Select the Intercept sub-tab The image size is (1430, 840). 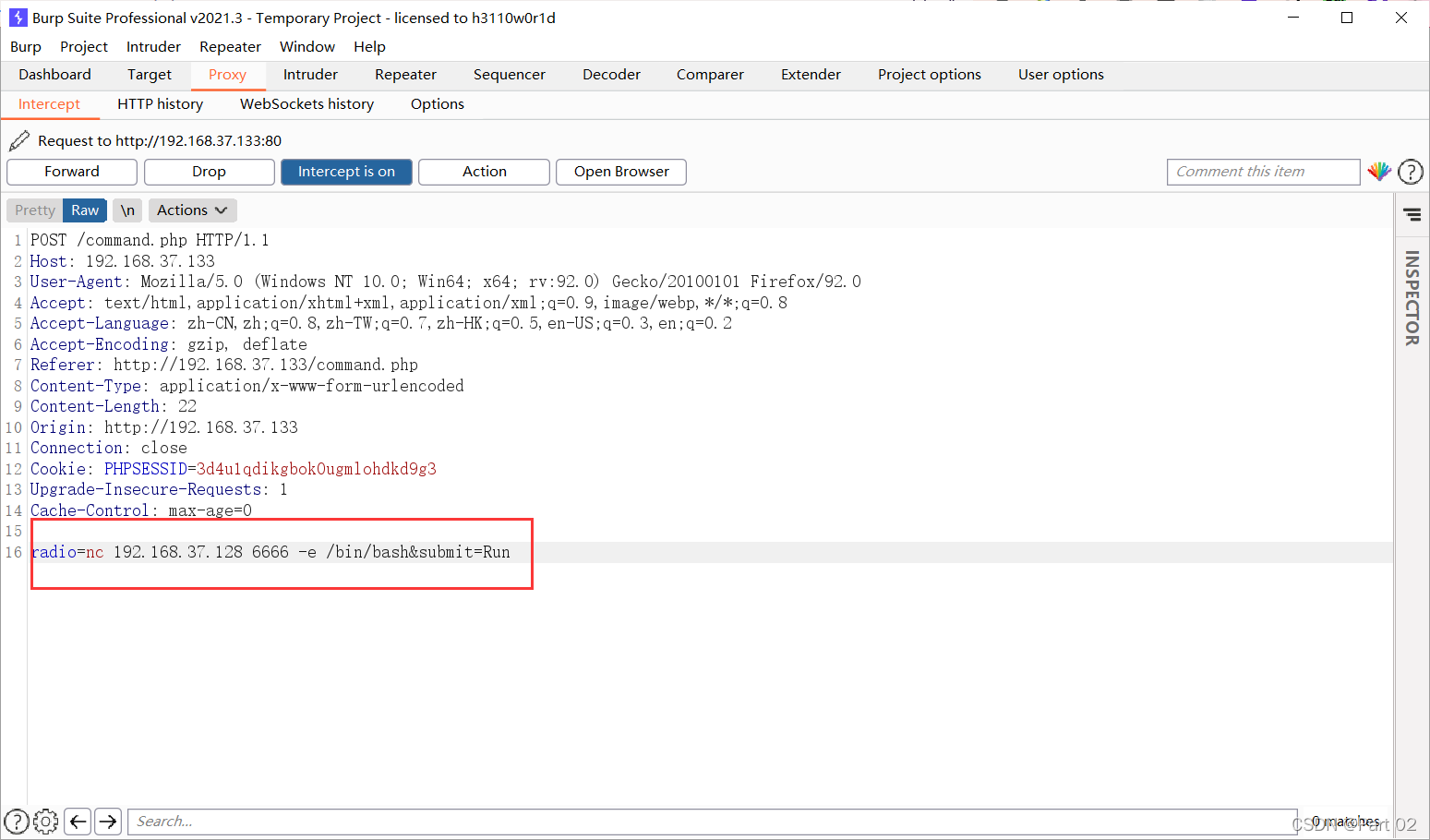[x=49, y=104]
